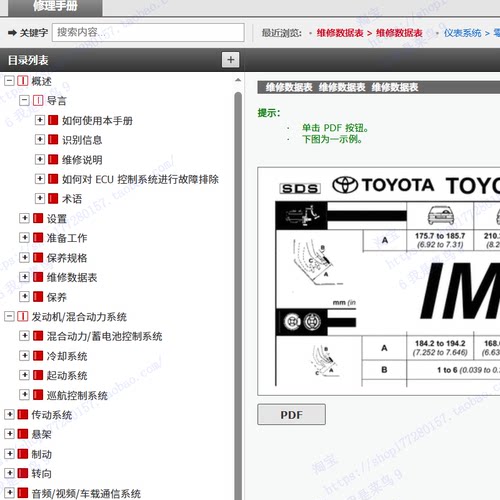Click red book icon beside 保养规格
This screenshot has height=500, width=500.
tap(38, 257)
